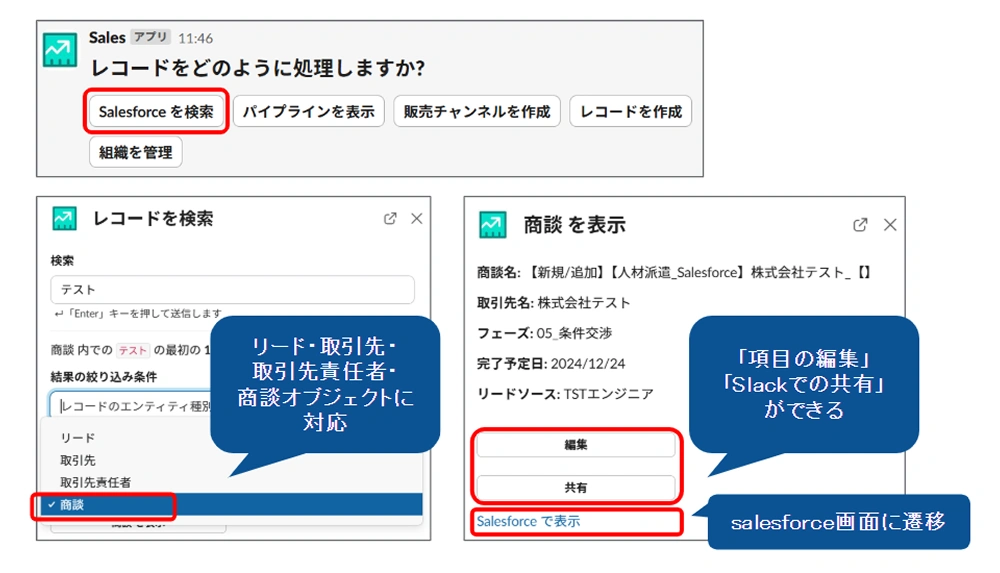Screen dimensions: 1000x573
Task: Click the 商談名 value text line
Action: click(674, 272)
